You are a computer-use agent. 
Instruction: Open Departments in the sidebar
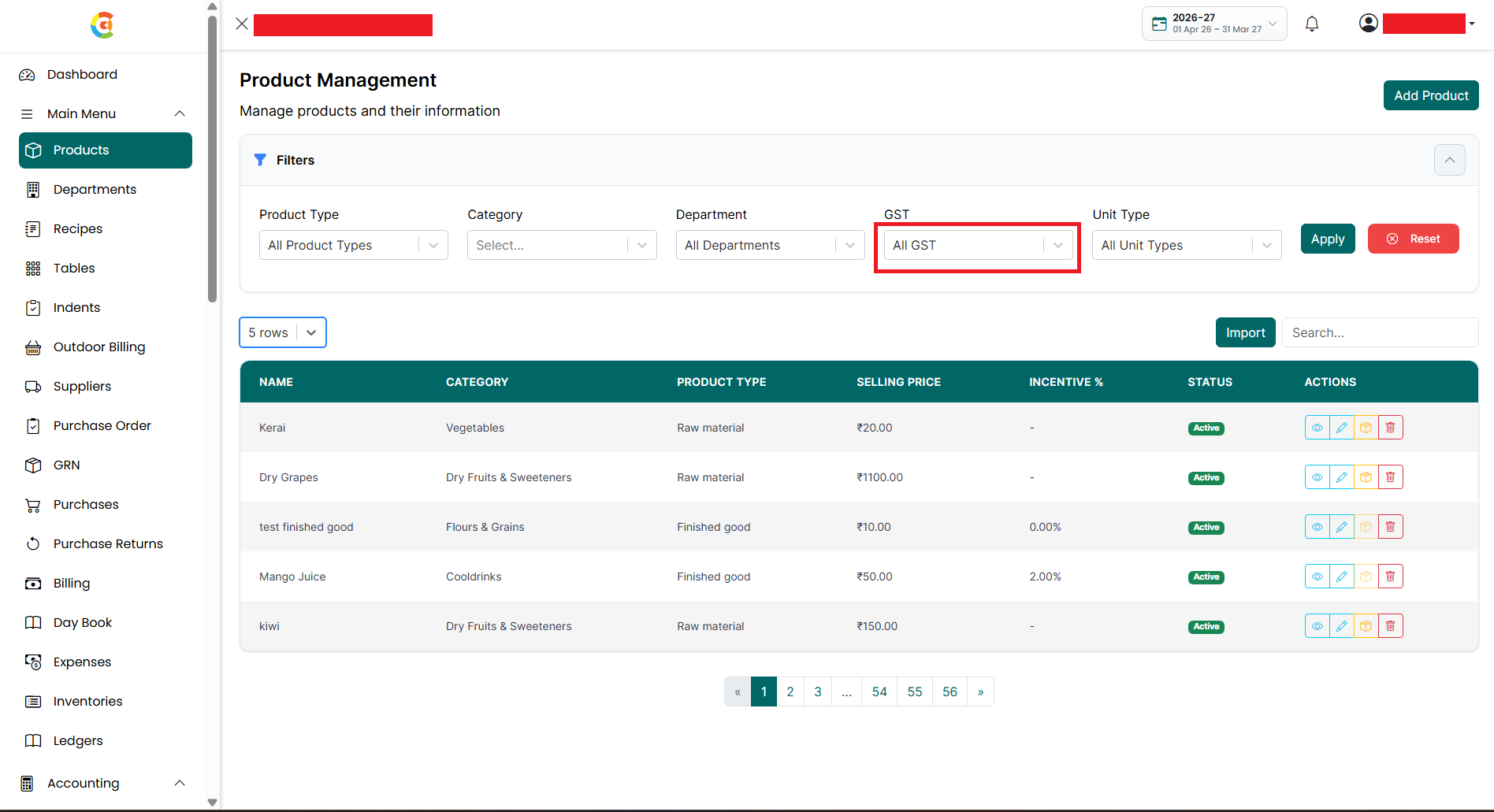coord(106,189)
